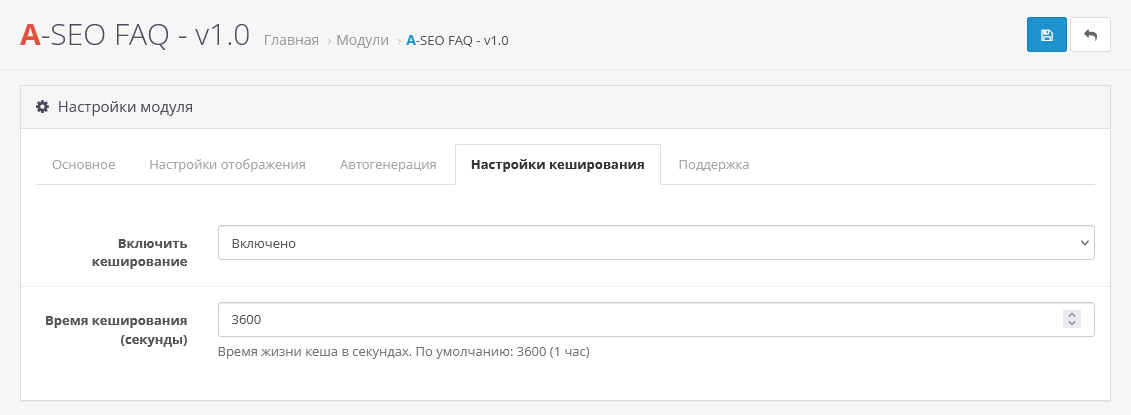Select the Автогенерация tab

388,165
